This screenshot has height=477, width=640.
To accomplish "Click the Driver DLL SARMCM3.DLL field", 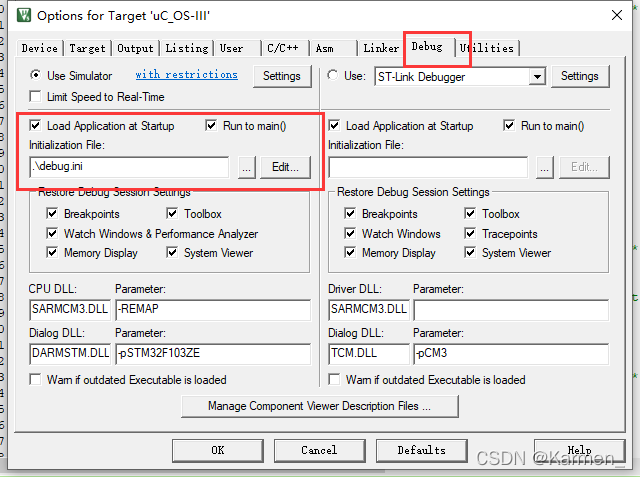I will point(369,310).
